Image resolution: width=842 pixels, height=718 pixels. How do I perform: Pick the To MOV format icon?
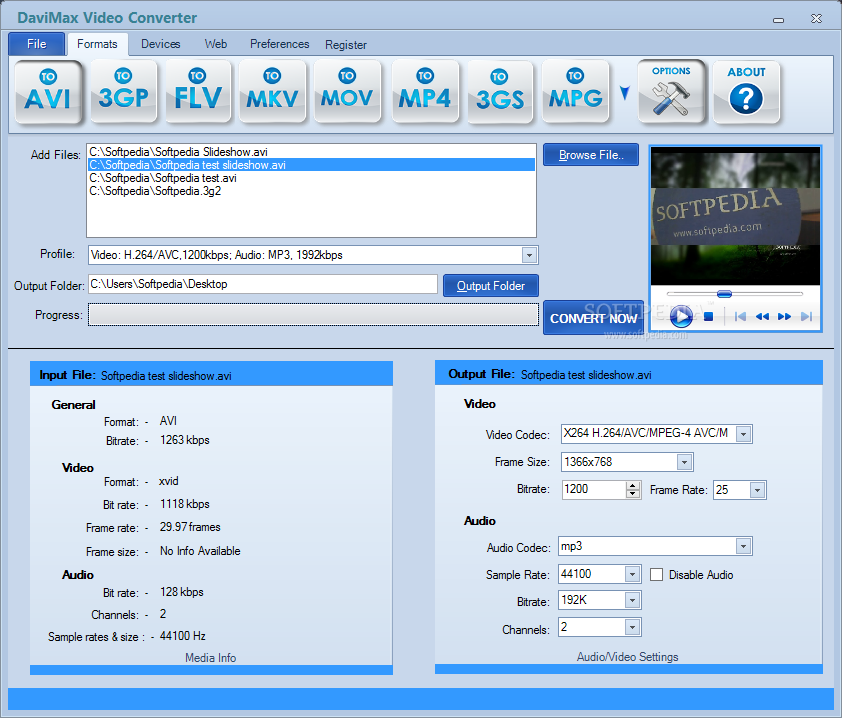347,92
